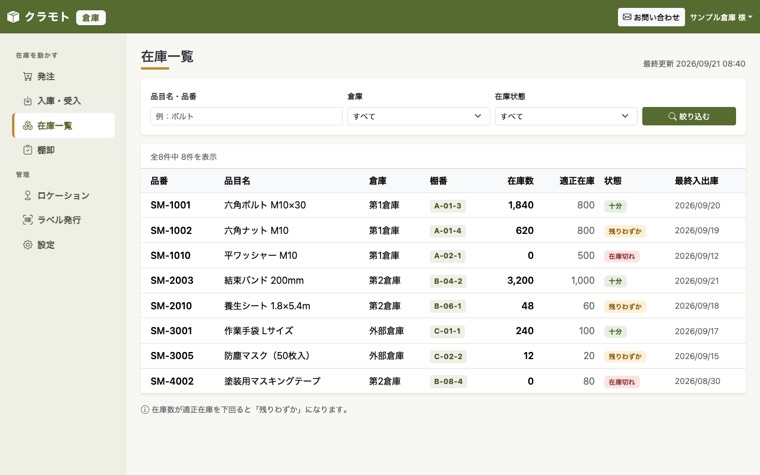Screen dimensions: 760x475
Task: Click the 在庫数 column header
Action: coord(520,181)
